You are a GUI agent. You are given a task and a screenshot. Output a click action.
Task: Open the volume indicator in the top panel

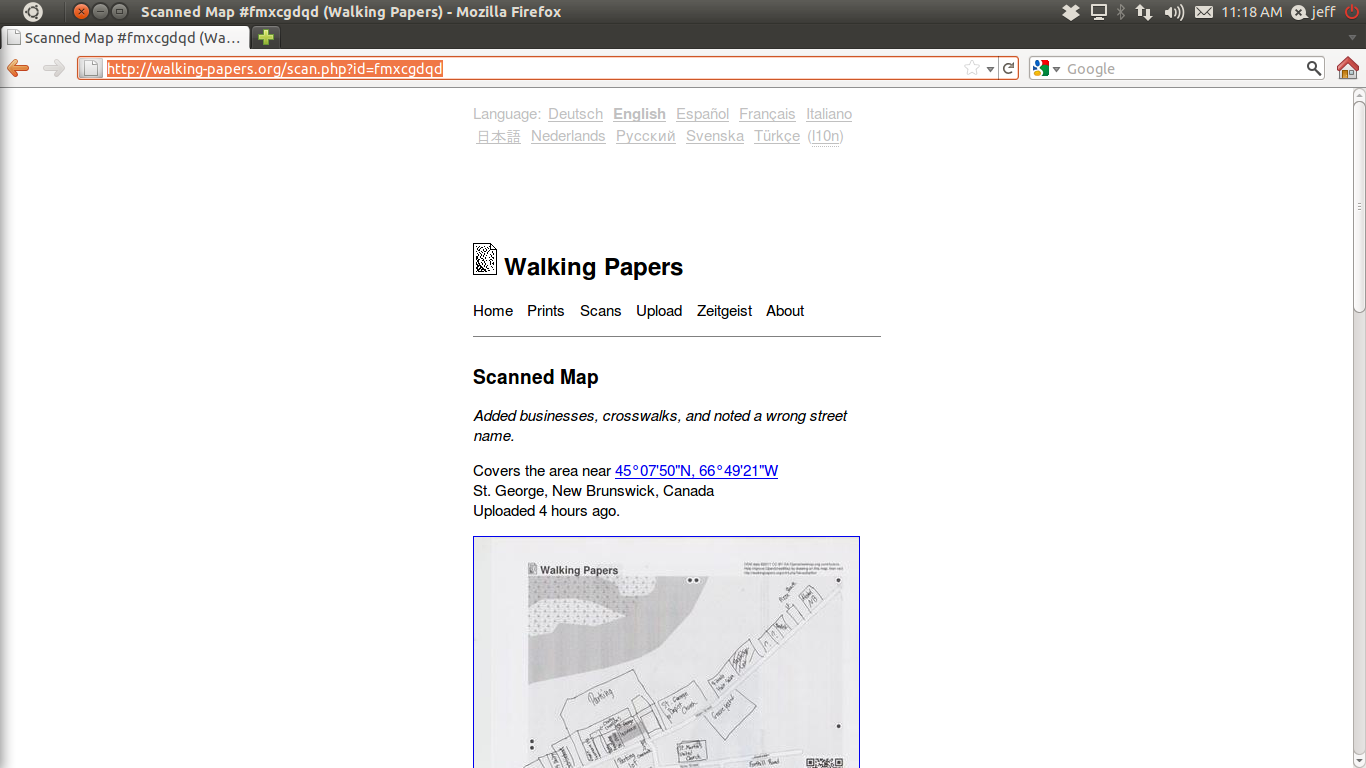tap(1174, 12)
